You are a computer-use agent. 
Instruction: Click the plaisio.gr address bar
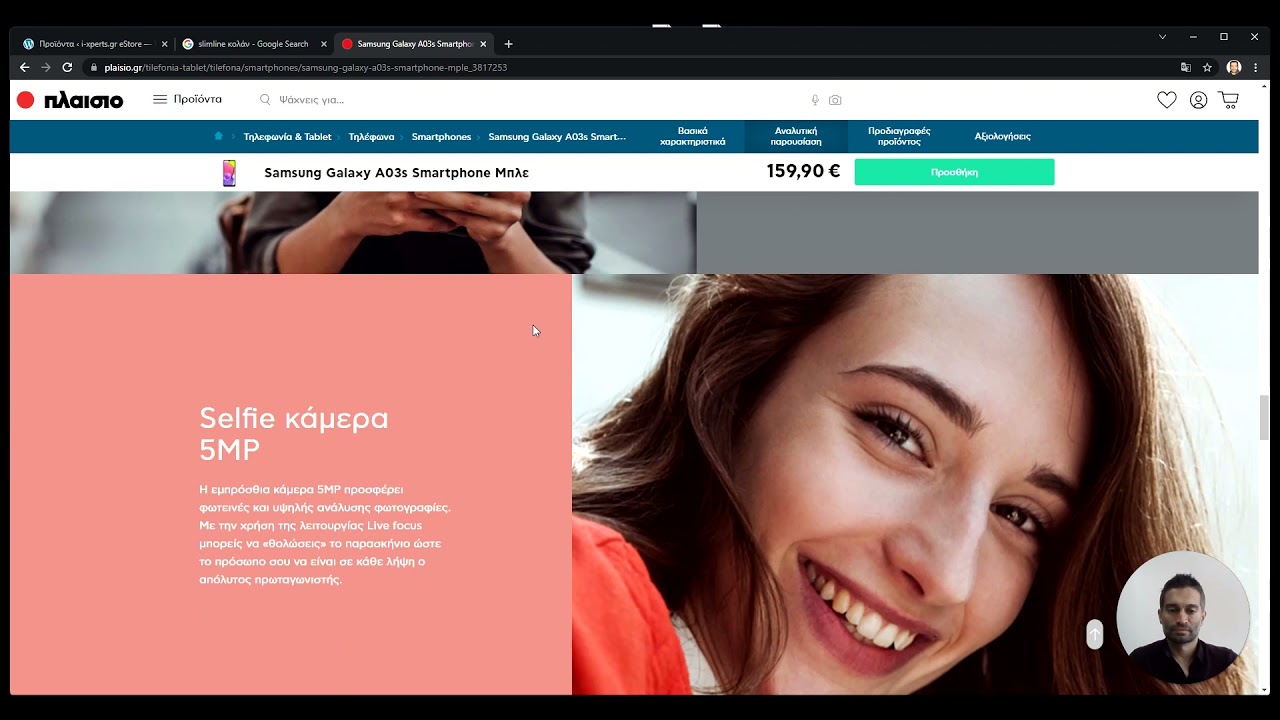(630, 67)
